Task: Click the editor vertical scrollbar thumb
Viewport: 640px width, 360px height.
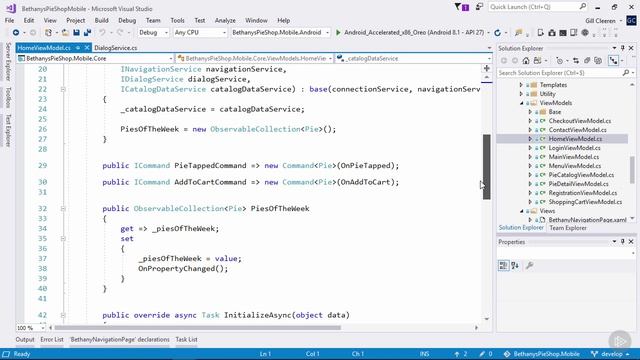Action: coord(487,167)
